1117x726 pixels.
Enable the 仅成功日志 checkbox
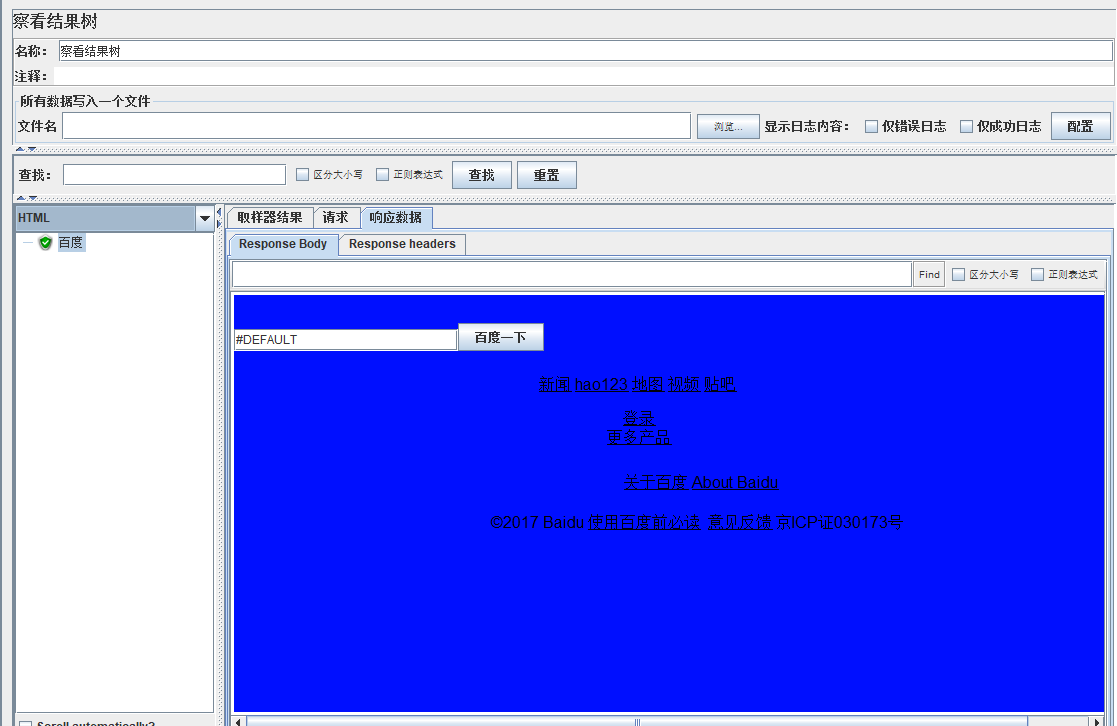(966, 126)
